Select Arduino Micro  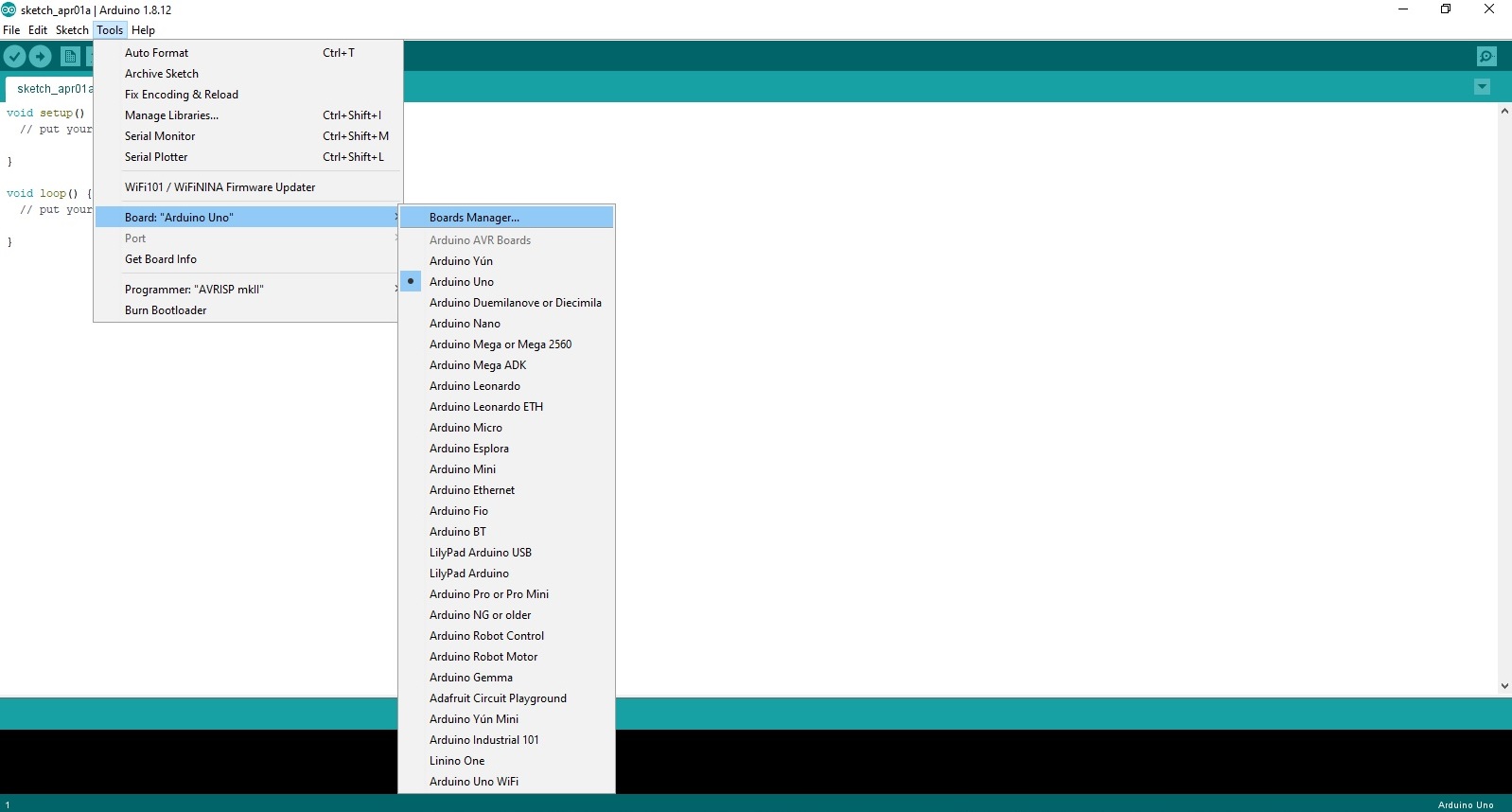[506, 428]
